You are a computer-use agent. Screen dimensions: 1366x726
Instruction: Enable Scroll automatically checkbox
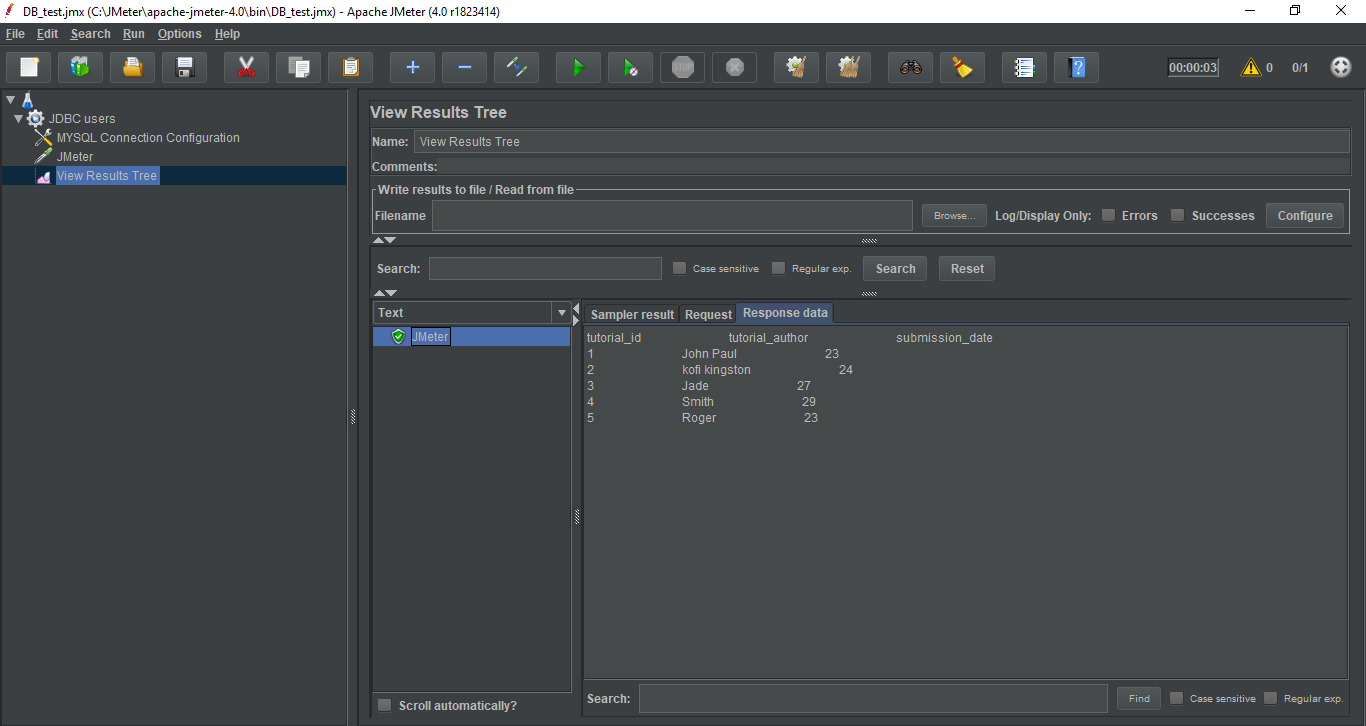(384, 705)
